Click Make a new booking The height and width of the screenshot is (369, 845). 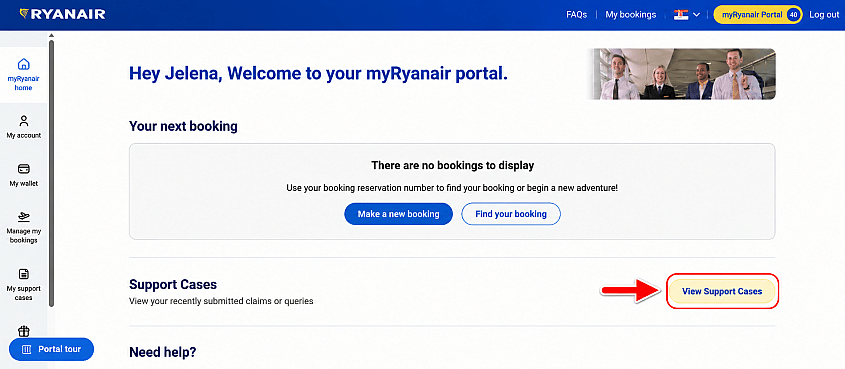(398, 214)
